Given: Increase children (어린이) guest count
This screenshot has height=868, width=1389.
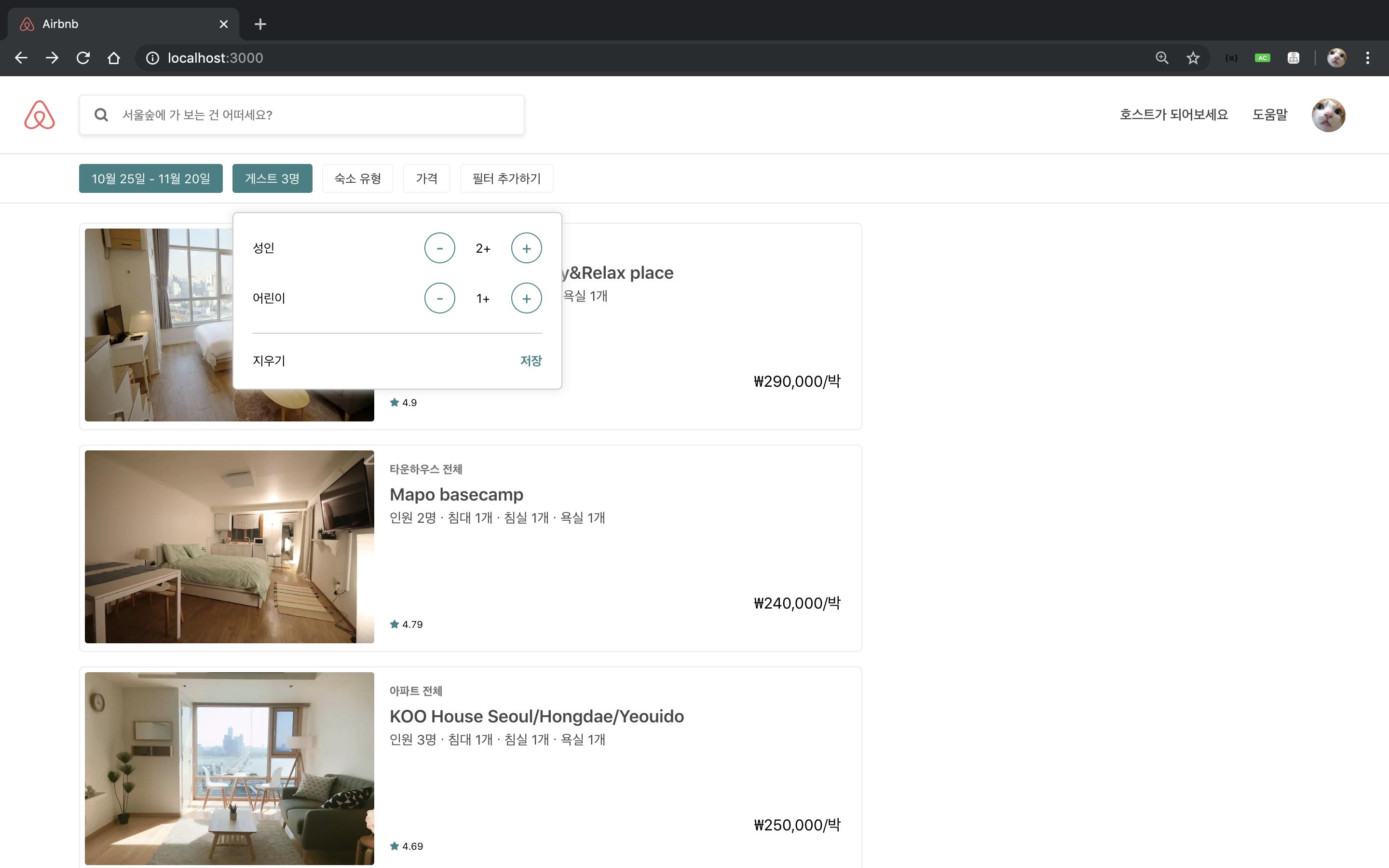Looking at the screenshot, I should pos(526,298).
